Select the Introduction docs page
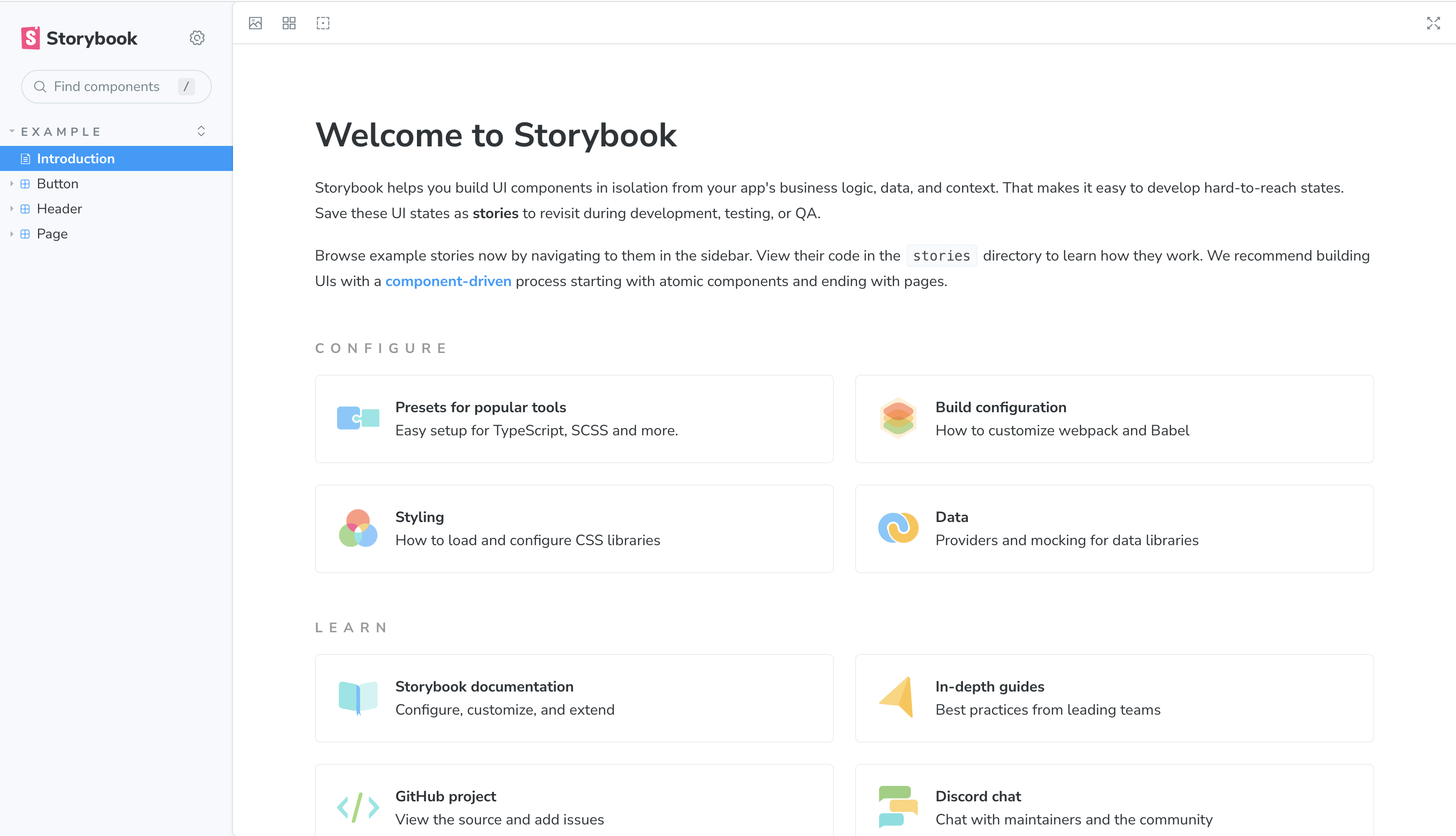1456x836 pixels. tap(117, 158)
